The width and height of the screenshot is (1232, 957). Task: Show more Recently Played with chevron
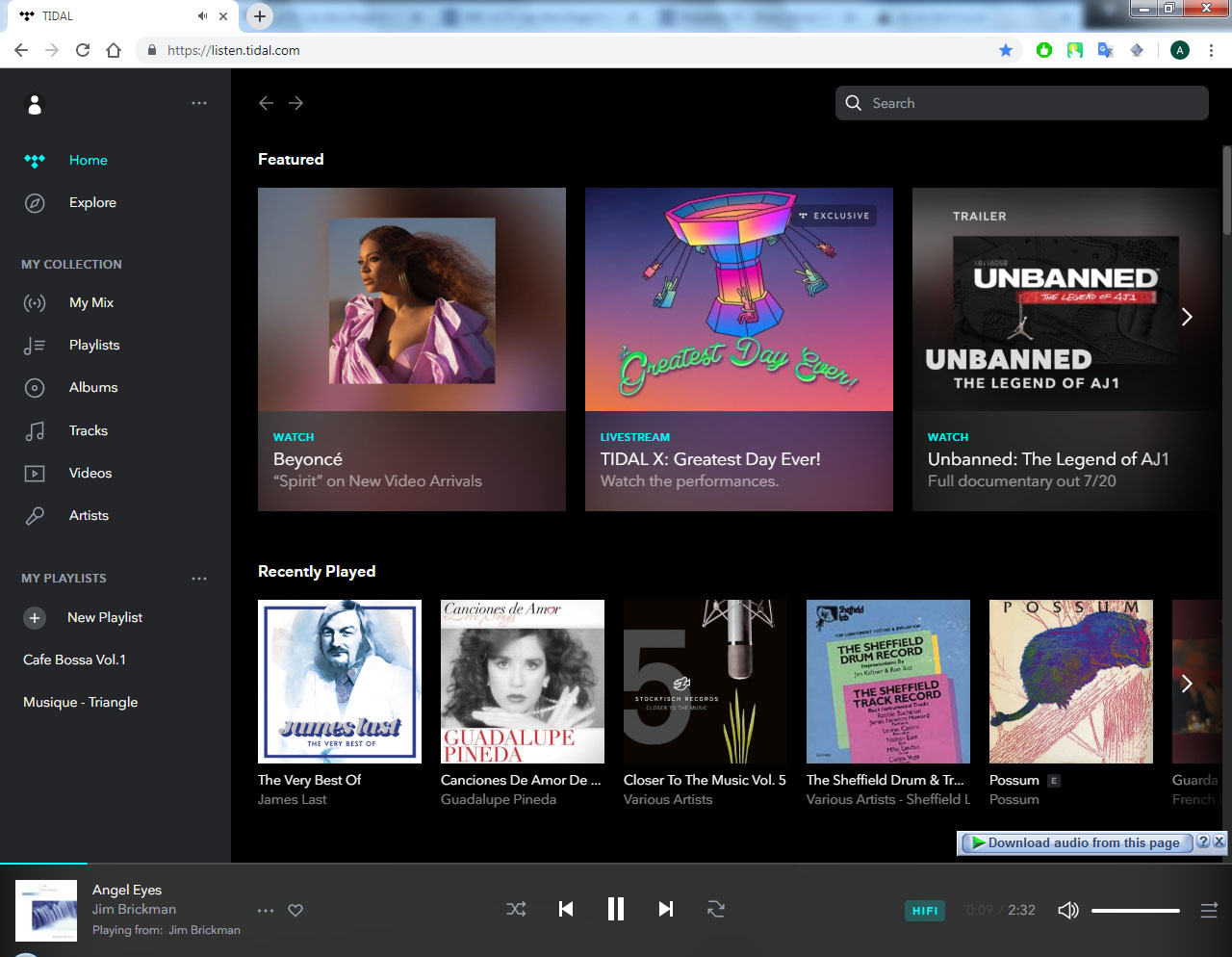1187,683
